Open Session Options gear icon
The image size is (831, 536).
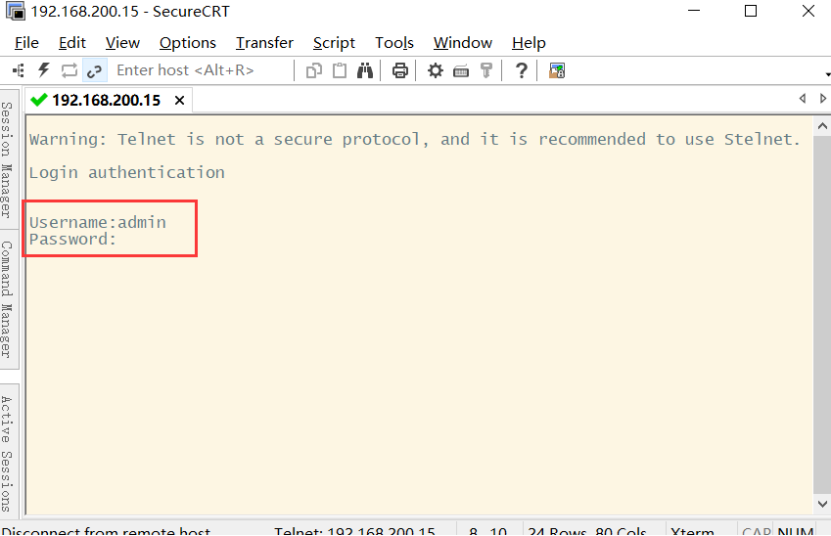[x=435, y=71]
